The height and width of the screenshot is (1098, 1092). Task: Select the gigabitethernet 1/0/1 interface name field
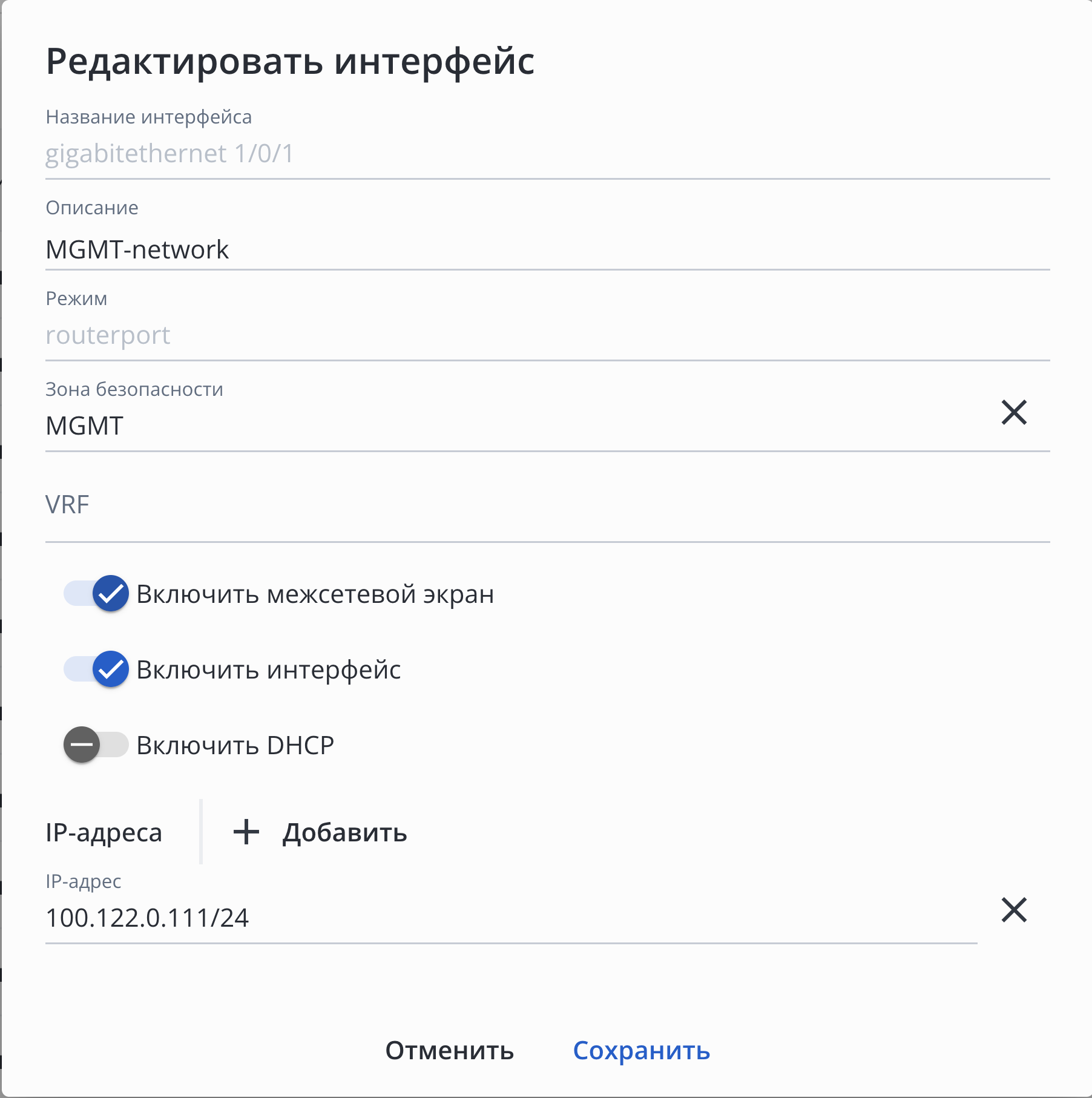pos(545,154)
